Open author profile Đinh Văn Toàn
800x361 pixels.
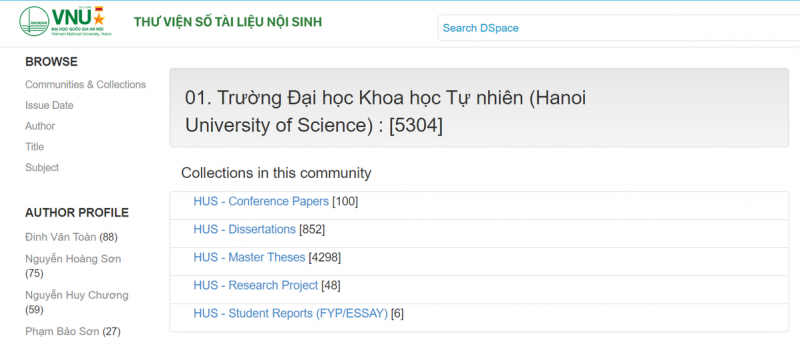point(61,237)
